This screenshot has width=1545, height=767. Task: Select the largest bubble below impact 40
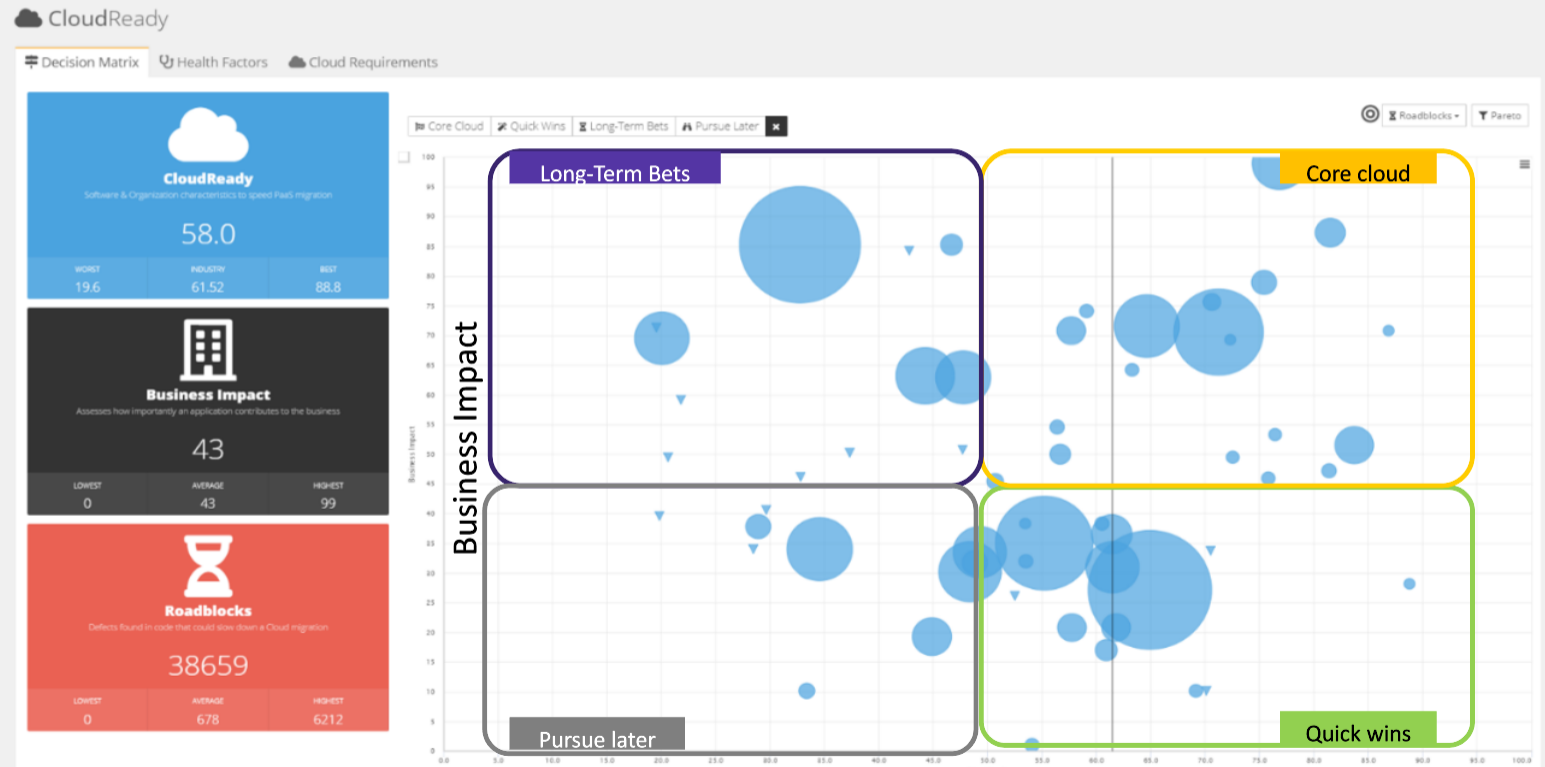(1150, 590)
